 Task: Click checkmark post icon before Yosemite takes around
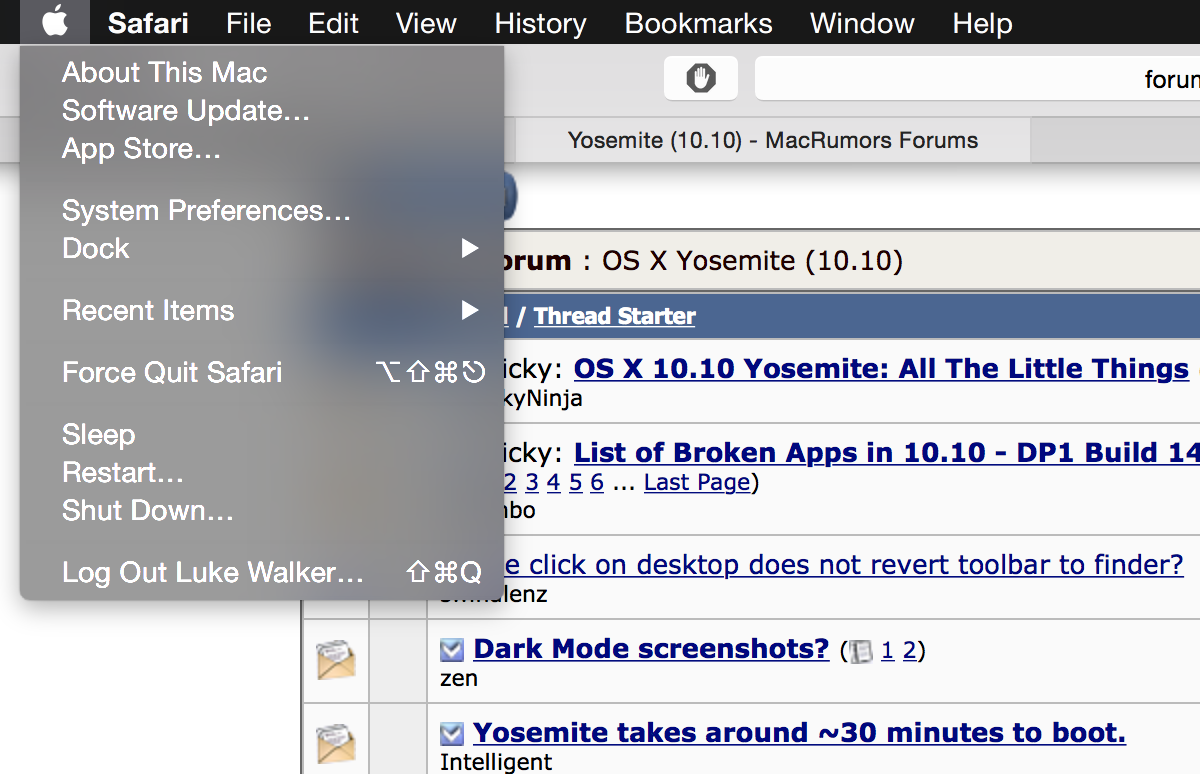tap(452, 734)
